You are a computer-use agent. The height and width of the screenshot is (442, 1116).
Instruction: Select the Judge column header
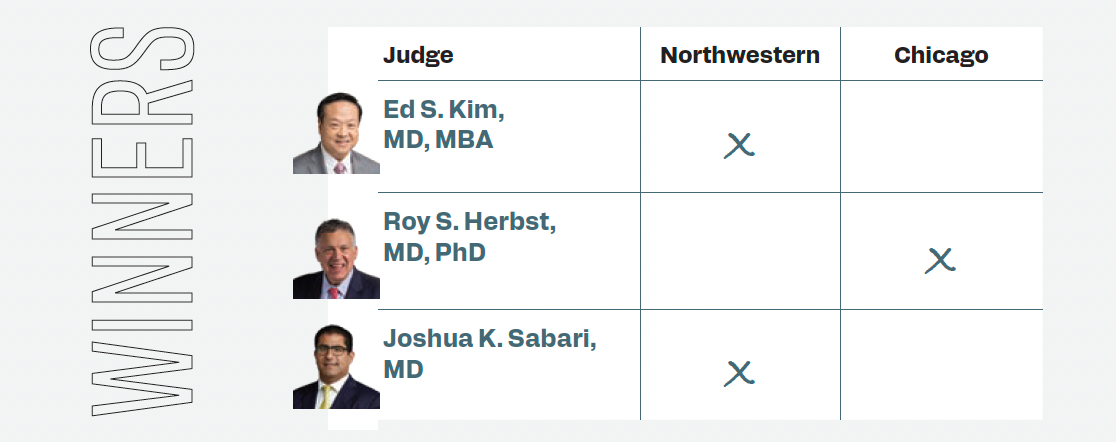(x=418, y=55)
